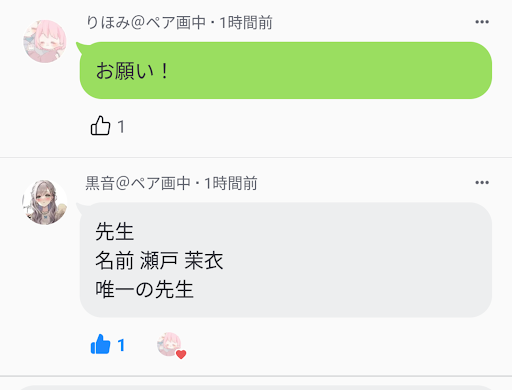Open the three-dot menu on りほみ's comment
Viewport: 512px width, 390px height.
[x=482, y=22]
